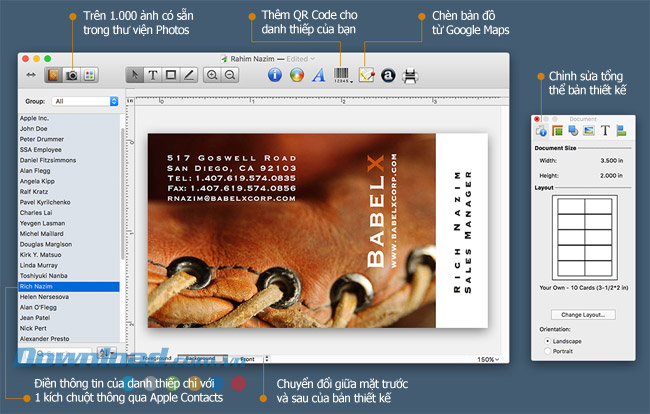
Task: Zoom out with magnifier minus
Action: tap(230, 75)
